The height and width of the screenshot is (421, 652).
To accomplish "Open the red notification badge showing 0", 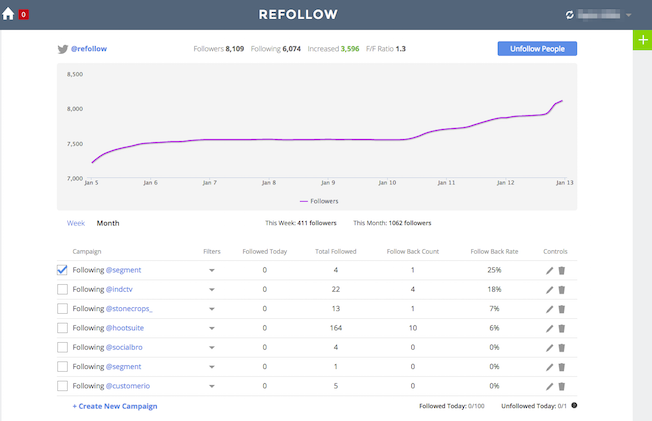I will click(x=24, y=15).
